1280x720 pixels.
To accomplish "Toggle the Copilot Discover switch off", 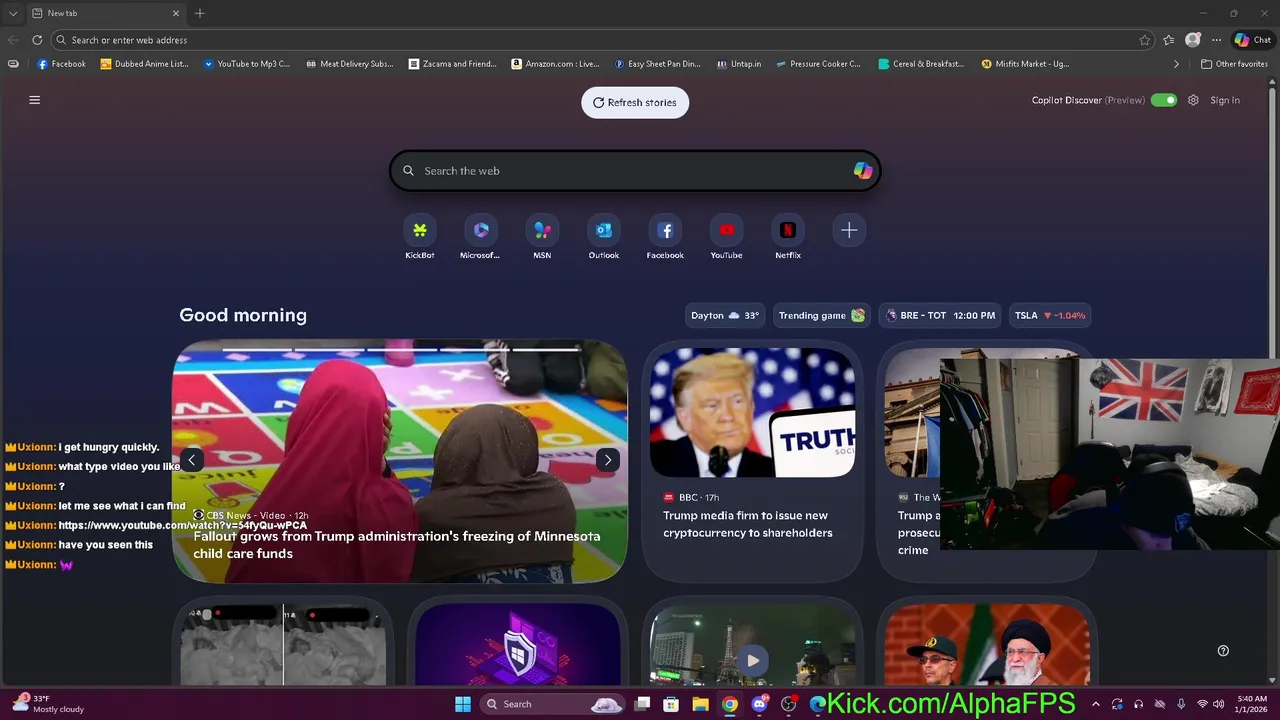I will 1163,100.
